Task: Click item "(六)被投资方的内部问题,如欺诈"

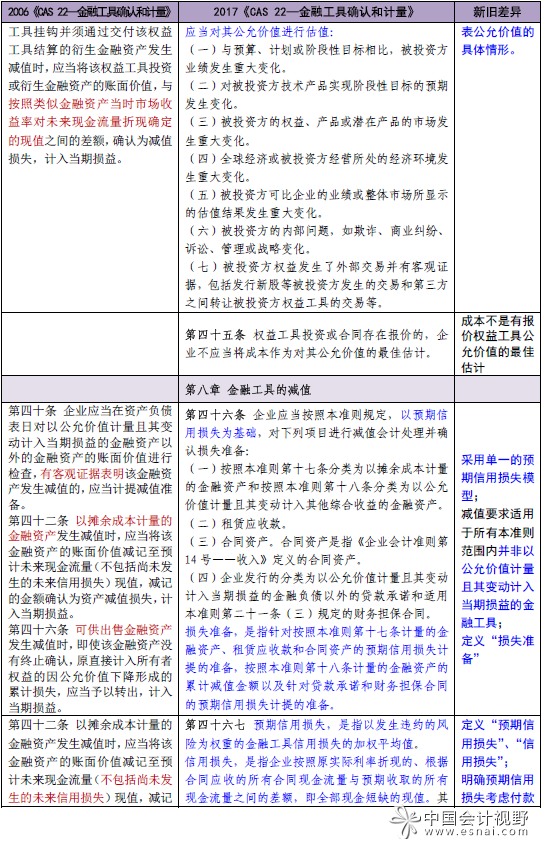Action: coord(316,240)
